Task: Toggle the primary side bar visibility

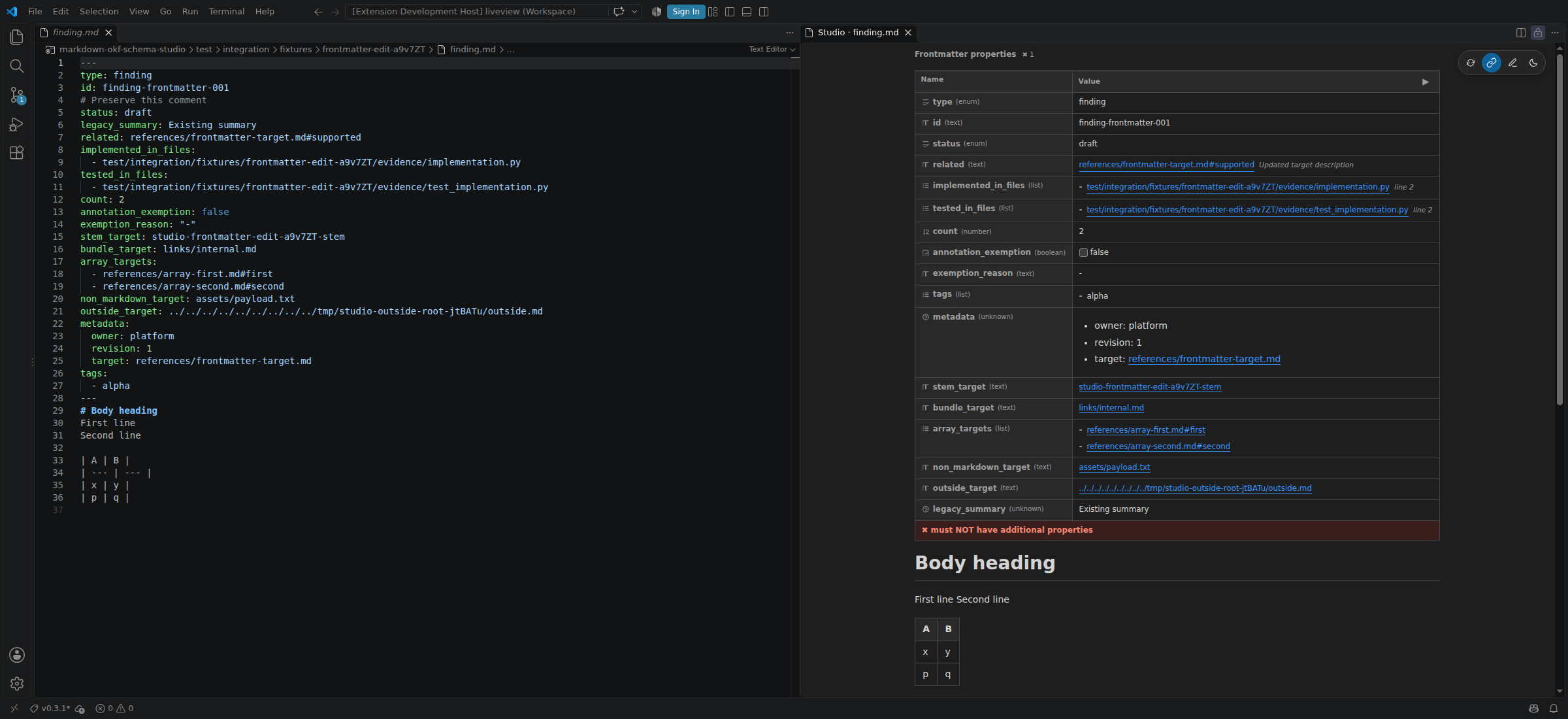Action: point(730,12)
